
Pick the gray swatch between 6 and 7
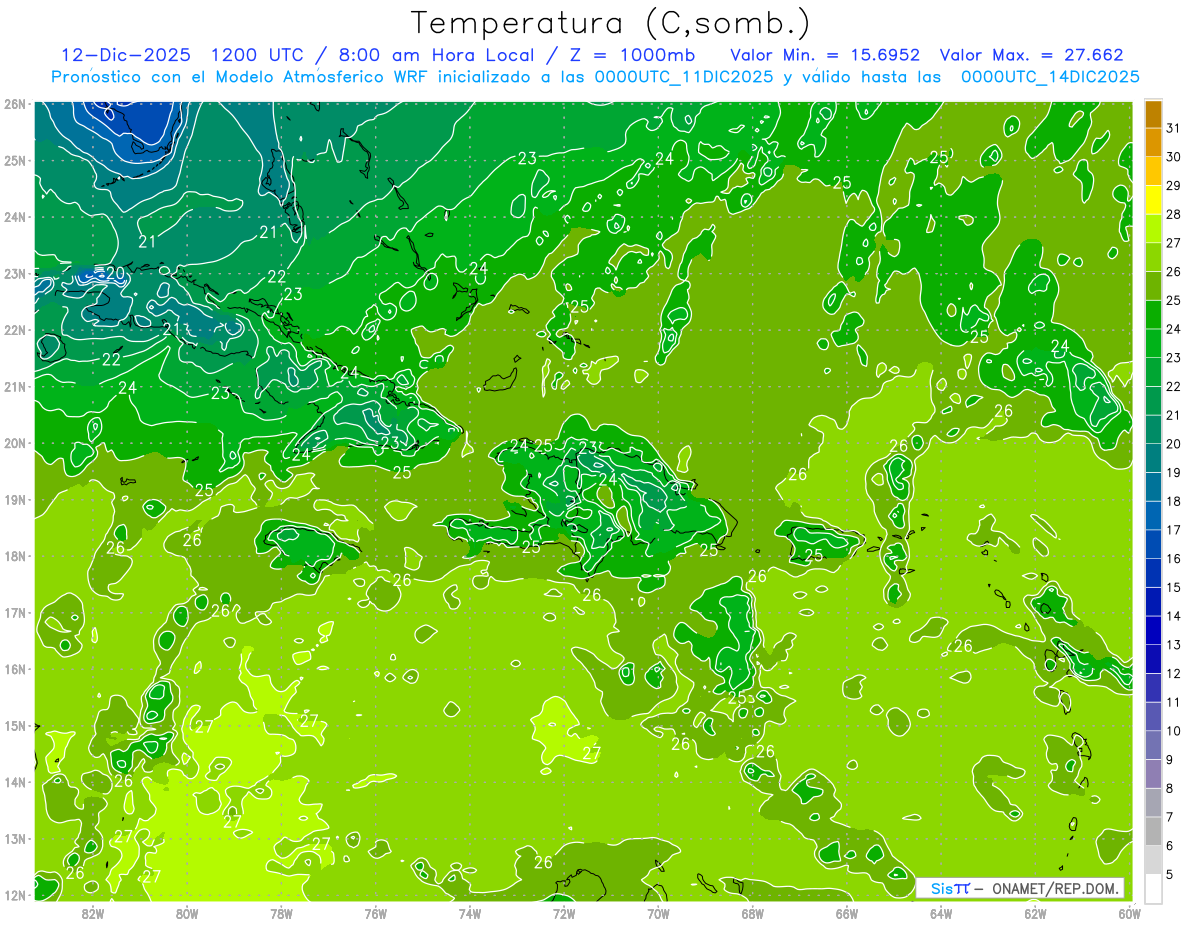pyautogui.click(x=1154, y=831)
